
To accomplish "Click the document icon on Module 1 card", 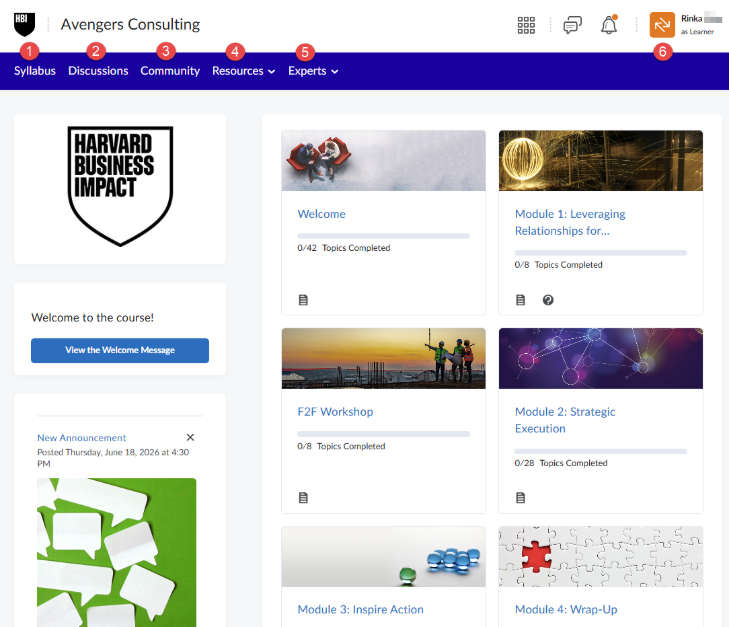I will coord(521,300).
